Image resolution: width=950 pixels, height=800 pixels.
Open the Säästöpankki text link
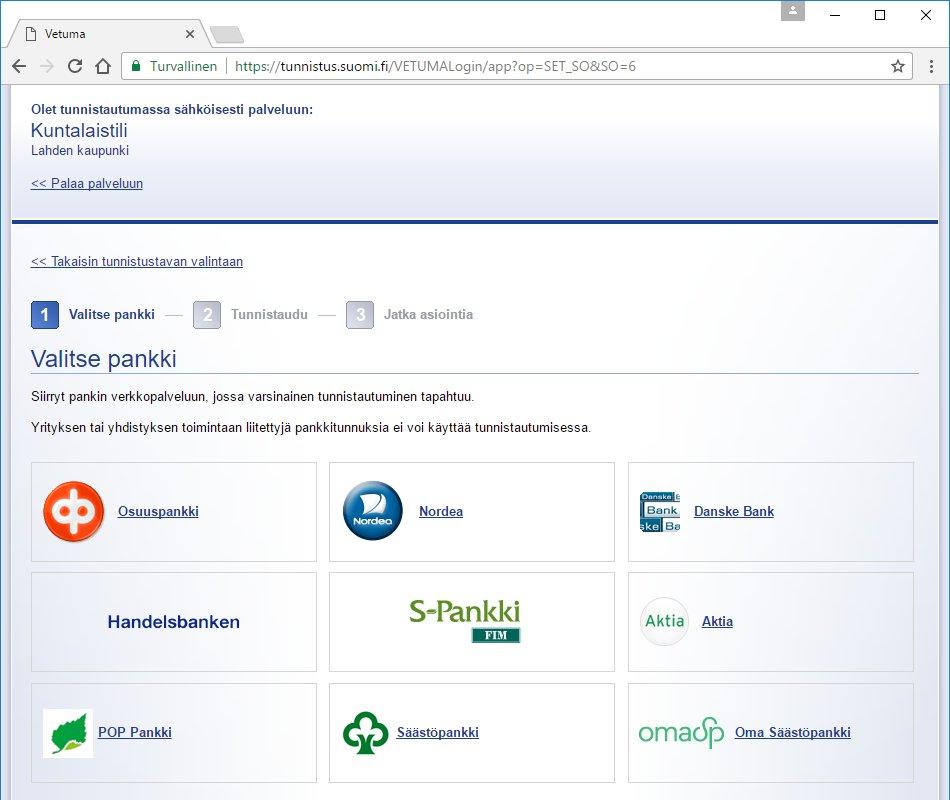[437, 732]
